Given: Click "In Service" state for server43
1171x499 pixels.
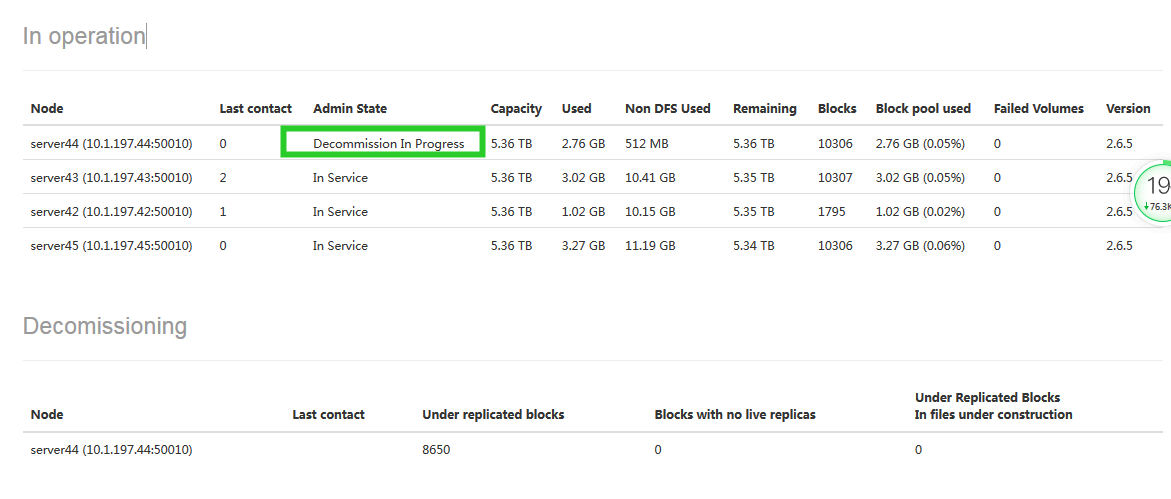Looking at the screenshot, I should coord(340,178).
